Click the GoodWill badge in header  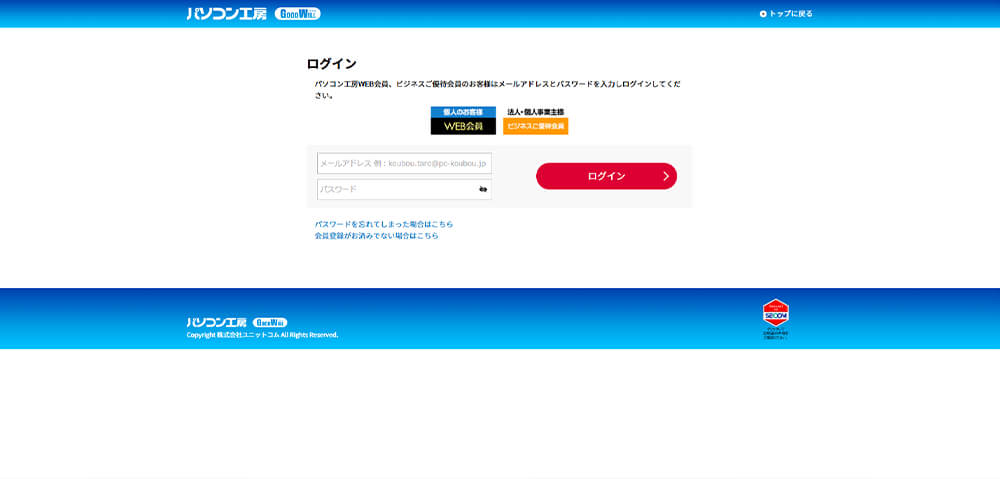click(x=297, y=13)
